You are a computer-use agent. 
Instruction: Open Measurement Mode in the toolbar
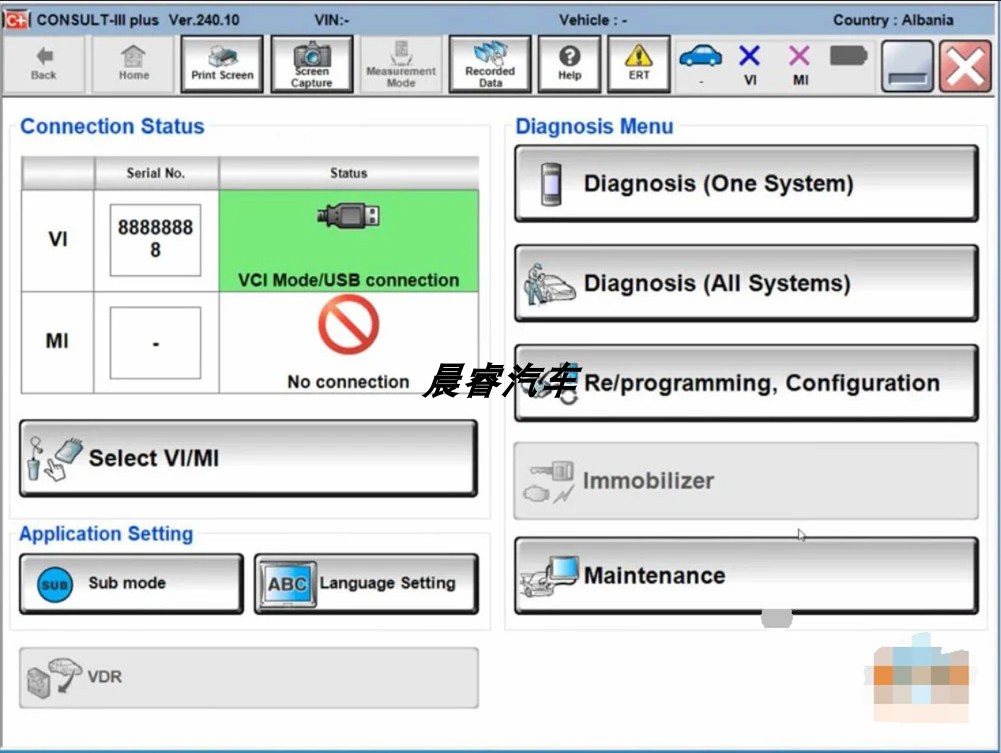(x=401, y=64)
